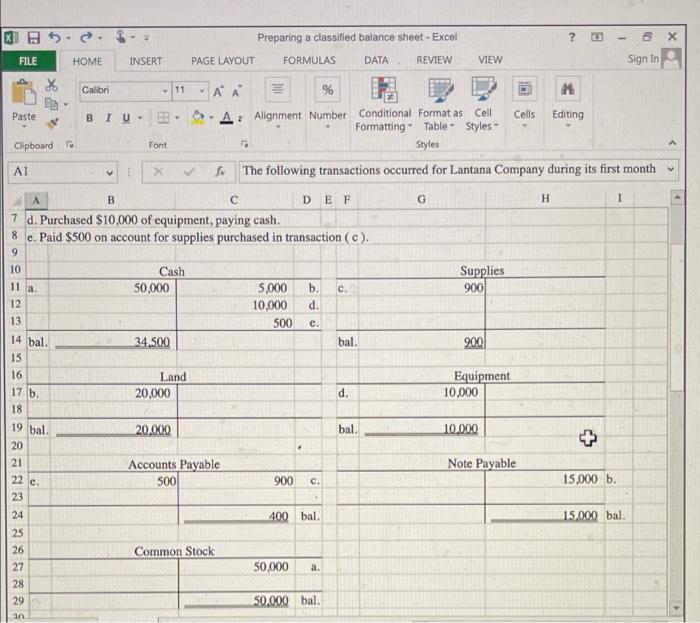Open the Name Box dropdown arrow

coord(109,172)
